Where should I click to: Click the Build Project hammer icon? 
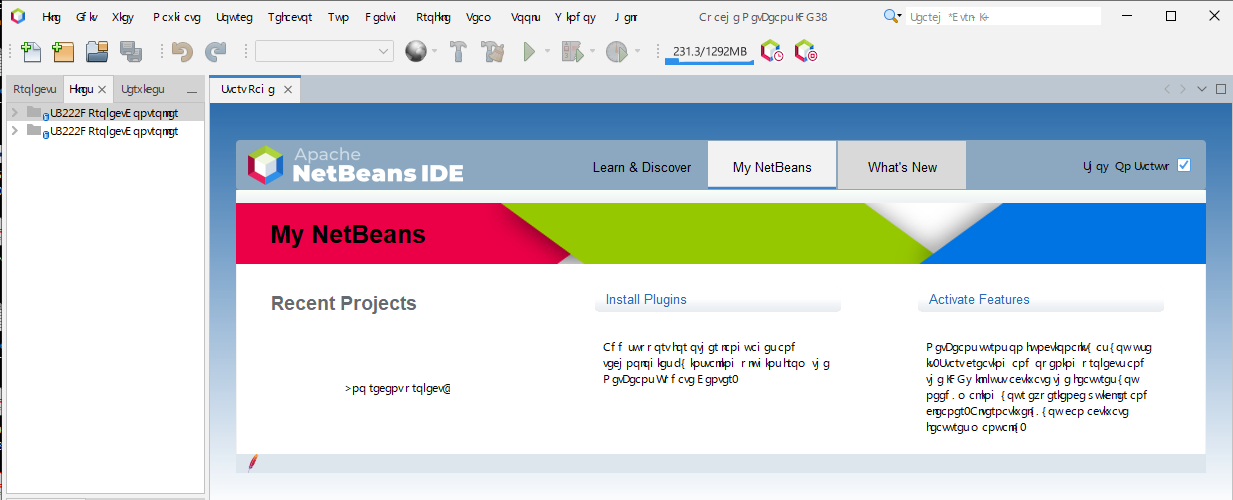[459, 52]
